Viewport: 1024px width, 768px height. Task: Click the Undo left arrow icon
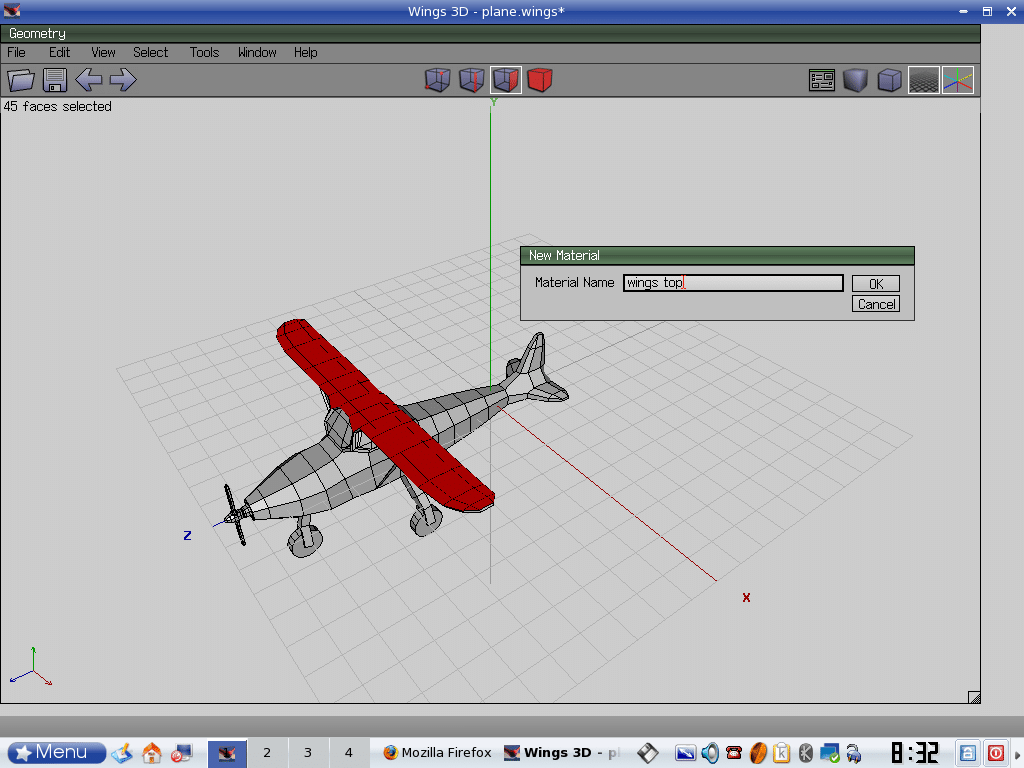pos(89,80)
